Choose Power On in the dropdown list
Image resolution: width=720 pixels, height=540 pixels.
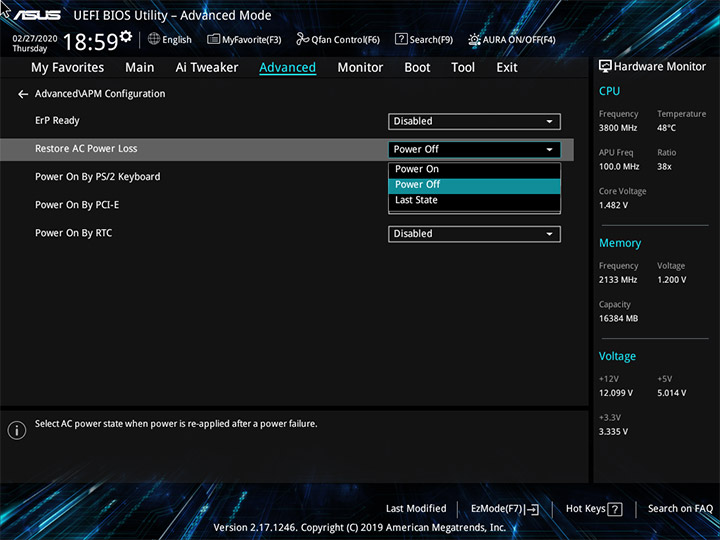click(x=474, y=169)
